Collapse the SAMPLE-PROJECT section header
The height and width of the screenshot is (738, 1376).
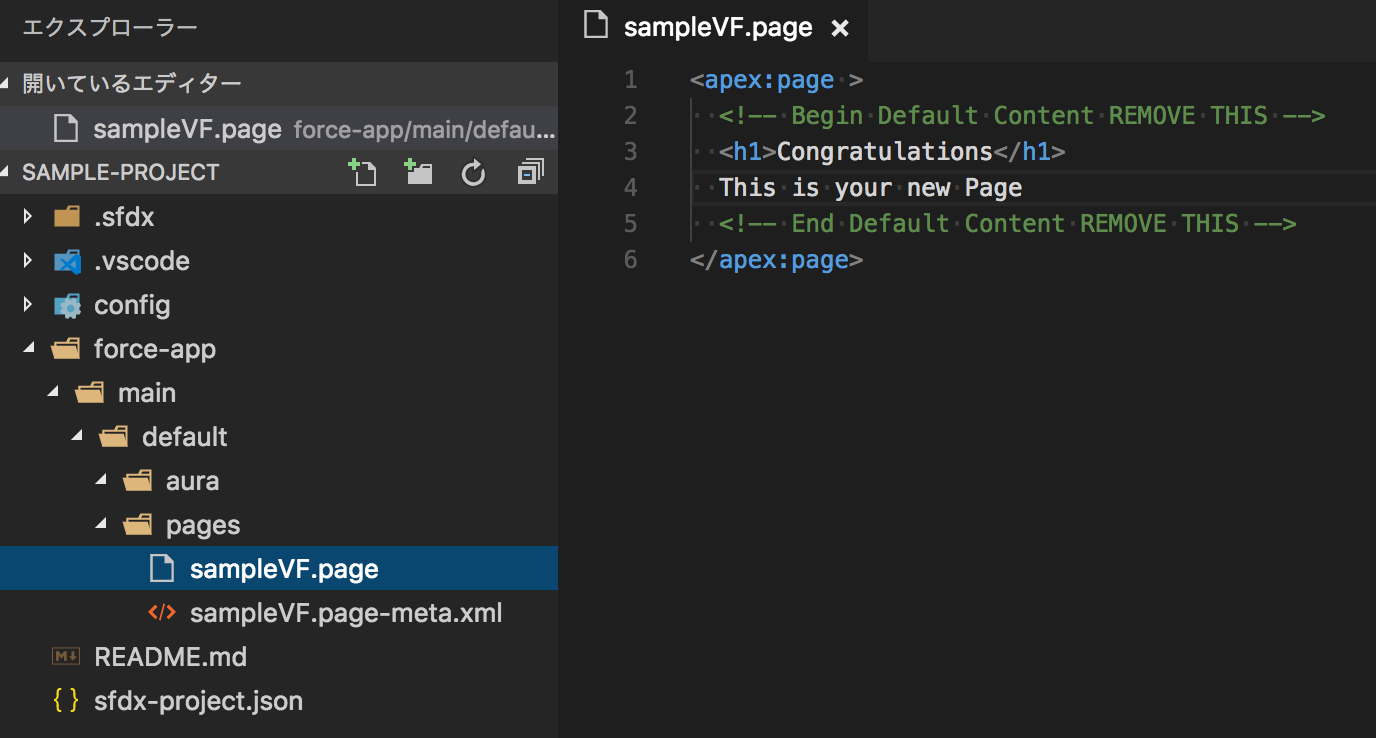120,173
